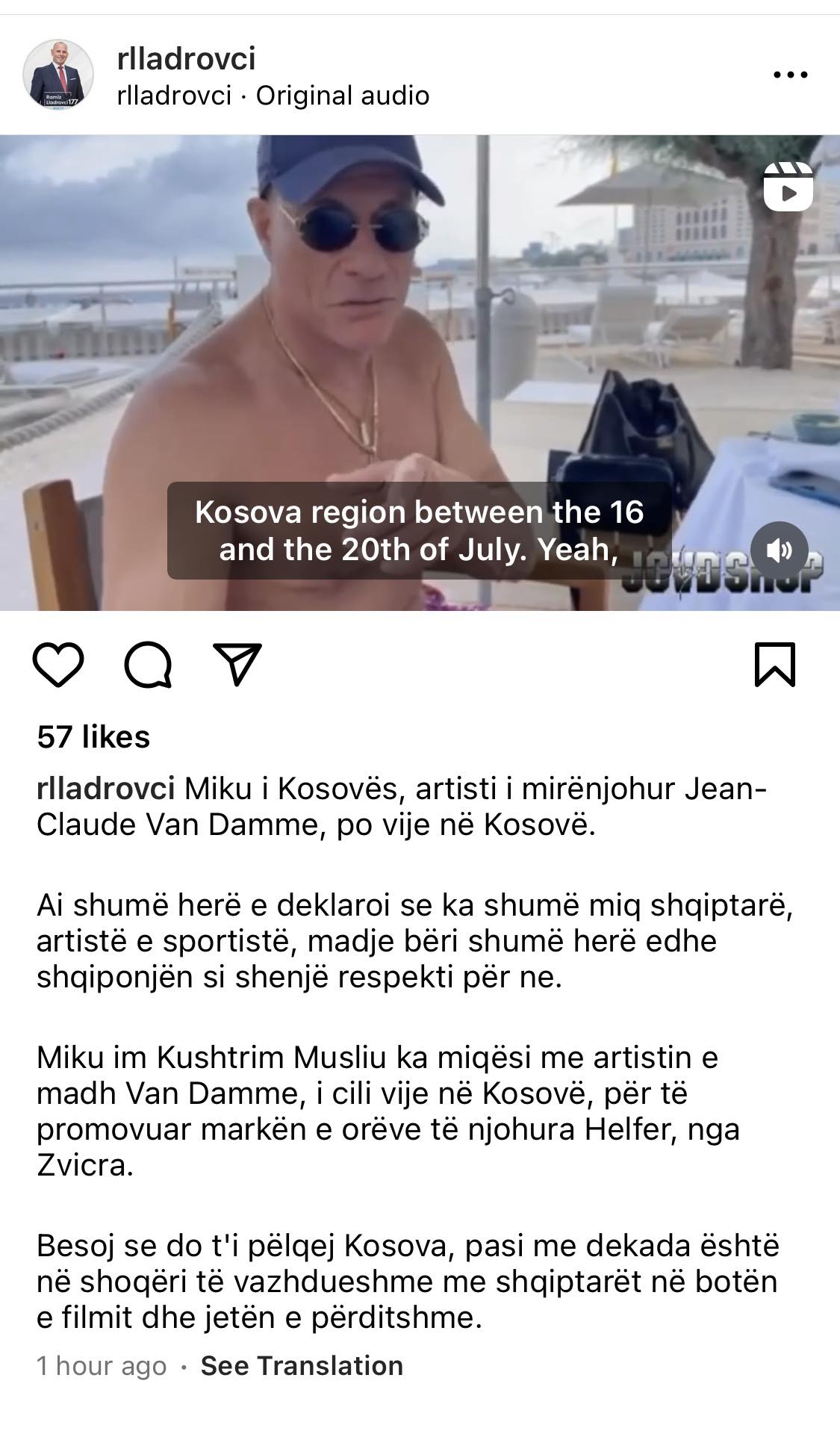Click the rlladrovci audio attribution in subtitle

coord(174,96)
